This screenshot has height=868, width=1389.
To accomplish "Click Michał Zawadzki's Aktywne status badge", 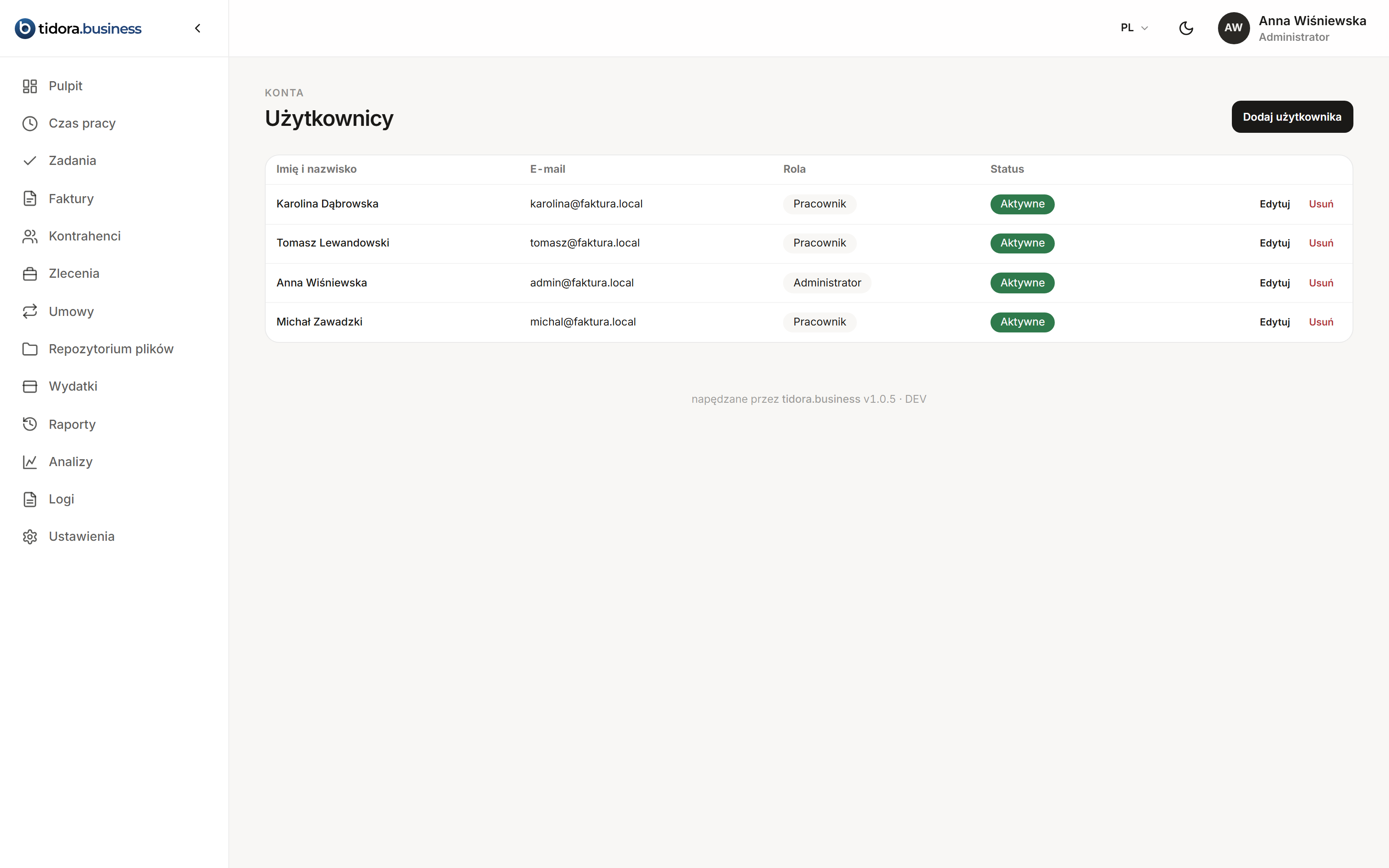I will pos(1022,322).
